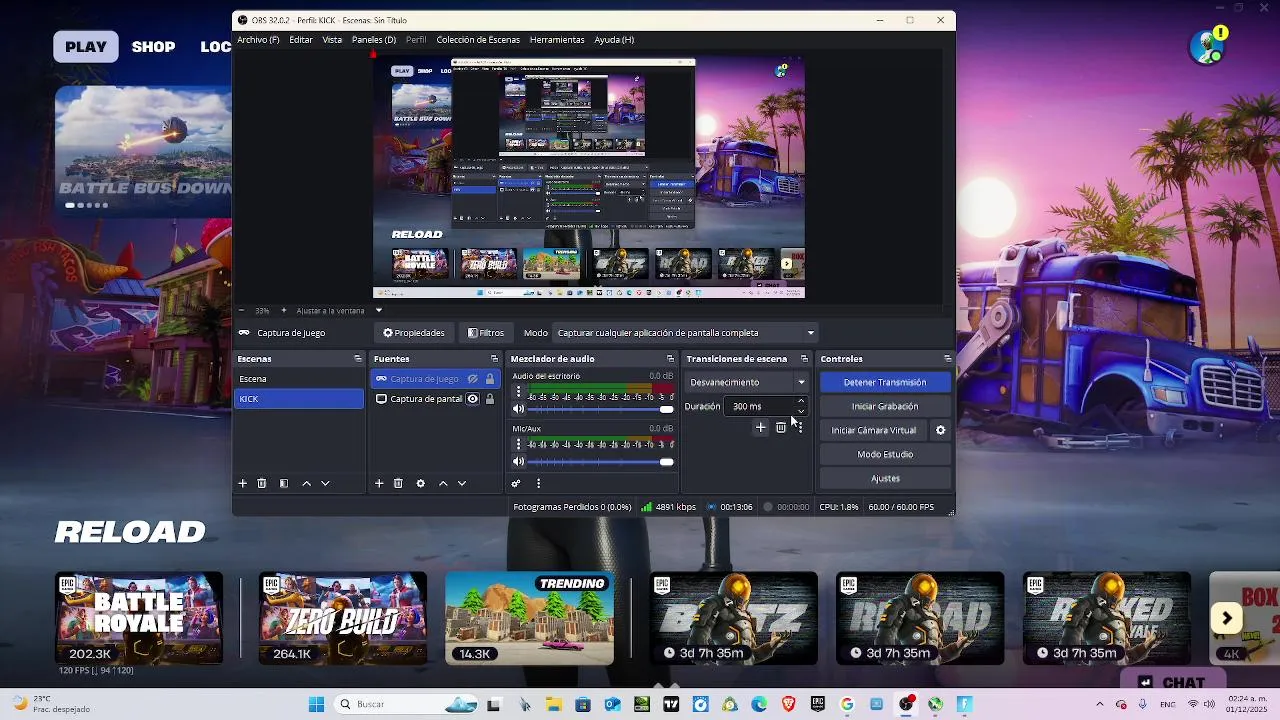Adjust Mic/Aux volume slider
Image resolution: width=1280 pixels, height=720 pixels.
[600, 461]
